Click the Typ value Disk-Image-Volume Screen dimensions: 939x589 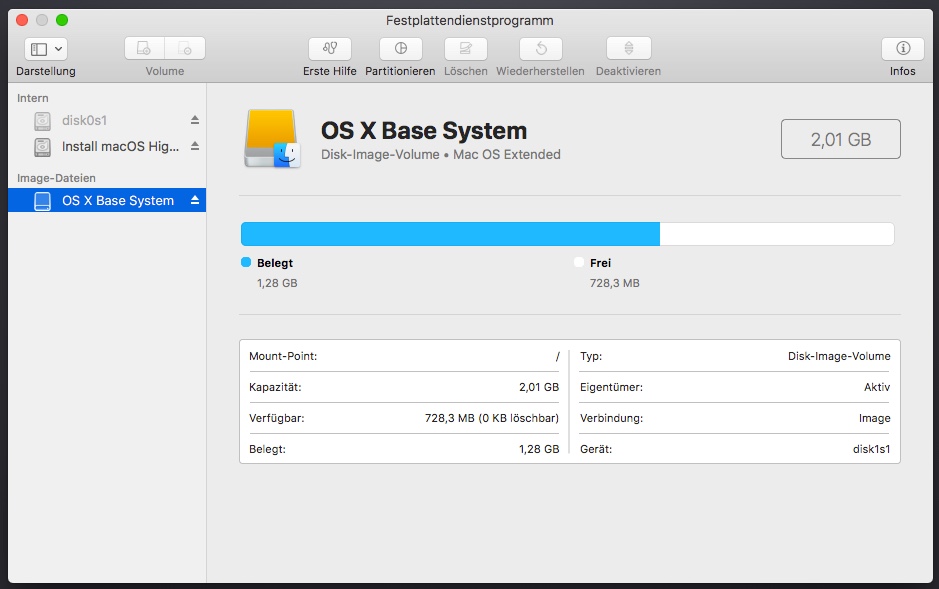[839, 356]
